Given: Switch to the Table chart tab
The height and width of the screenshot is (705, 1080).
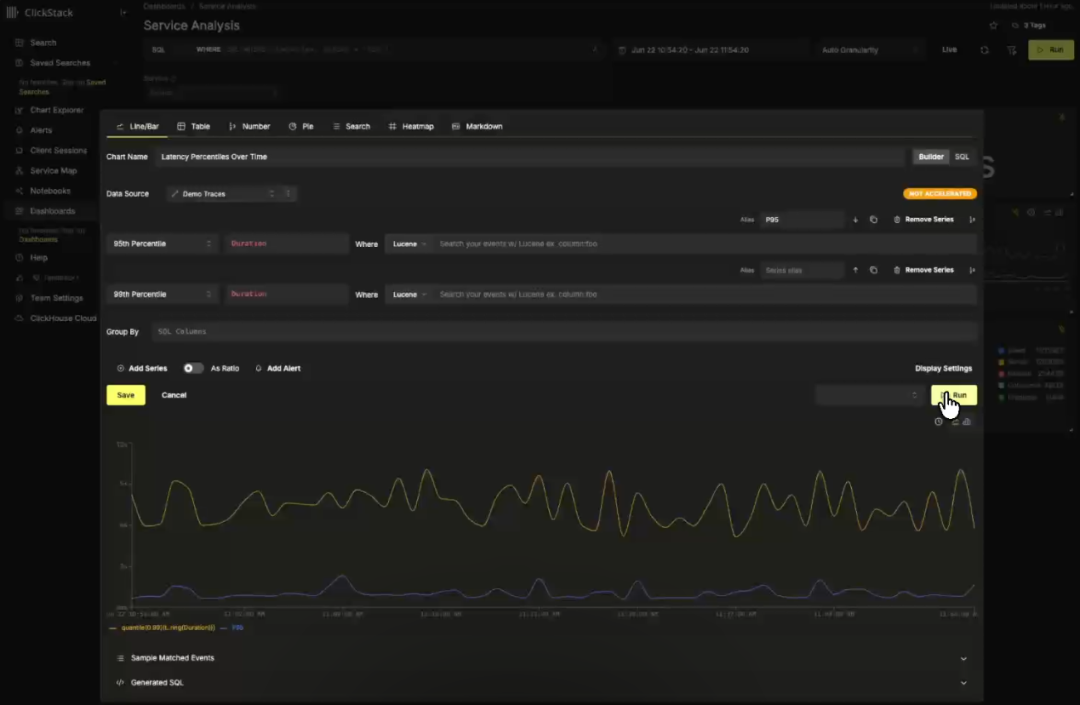Looking at the screenshot, I should 194,127.
